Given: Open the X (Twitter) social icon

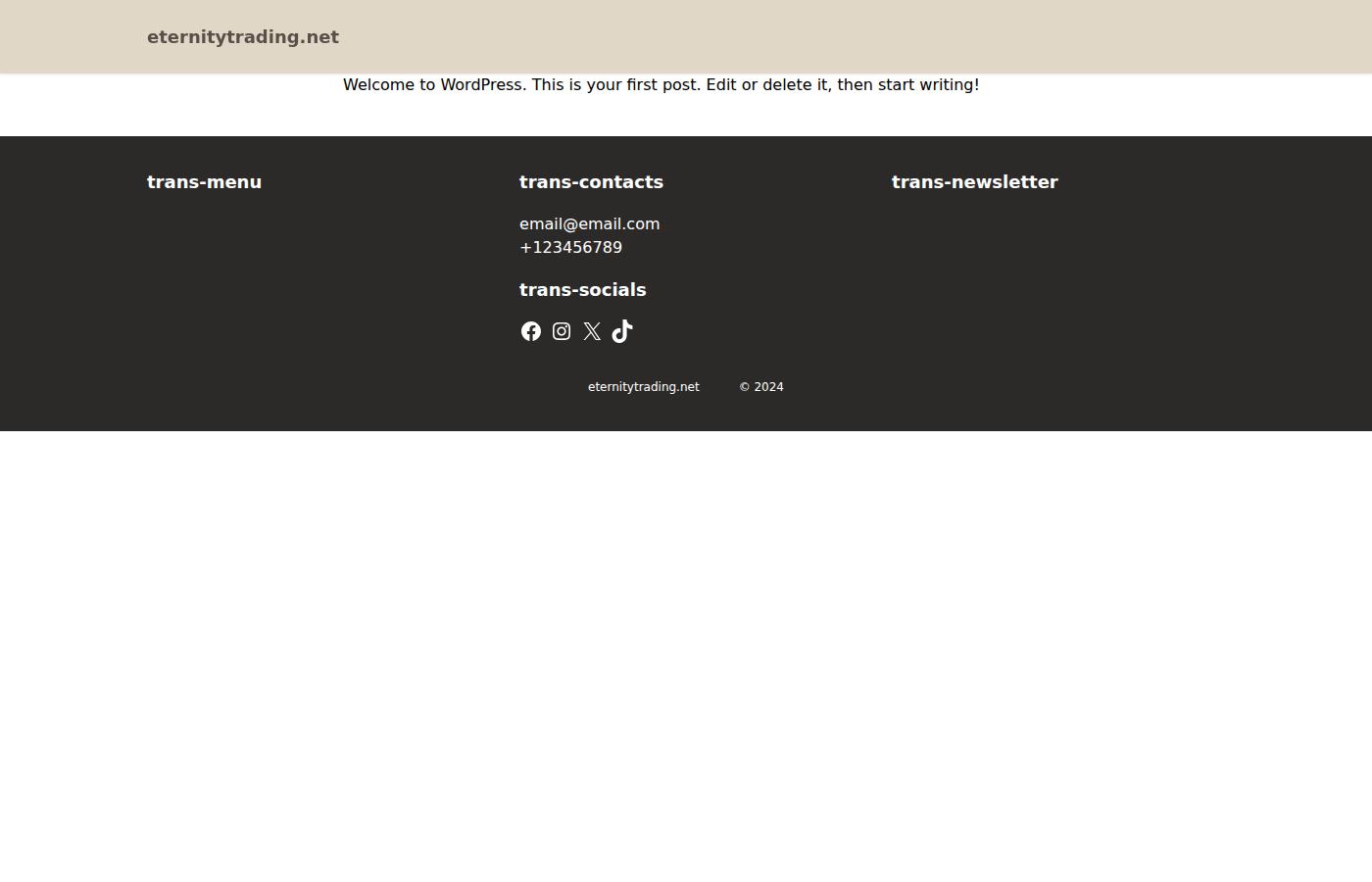Looking at the screenshot, I should (x=592, y=331).
